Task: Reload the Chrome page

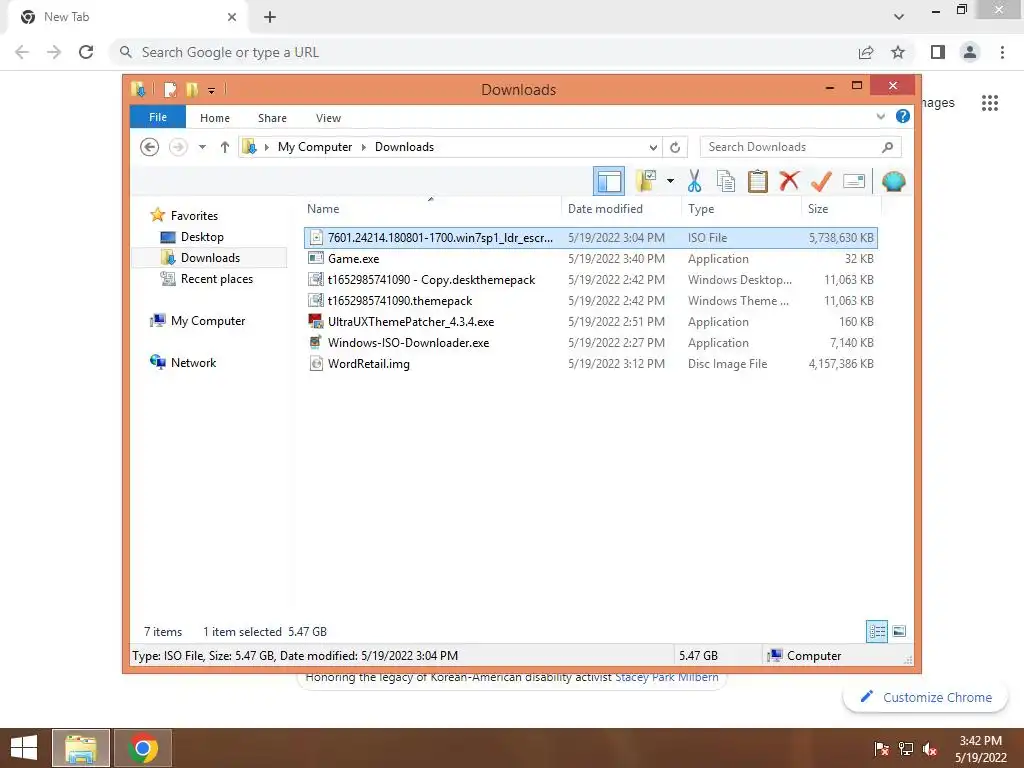Action: pyautogui.click(x=86, y=52)
